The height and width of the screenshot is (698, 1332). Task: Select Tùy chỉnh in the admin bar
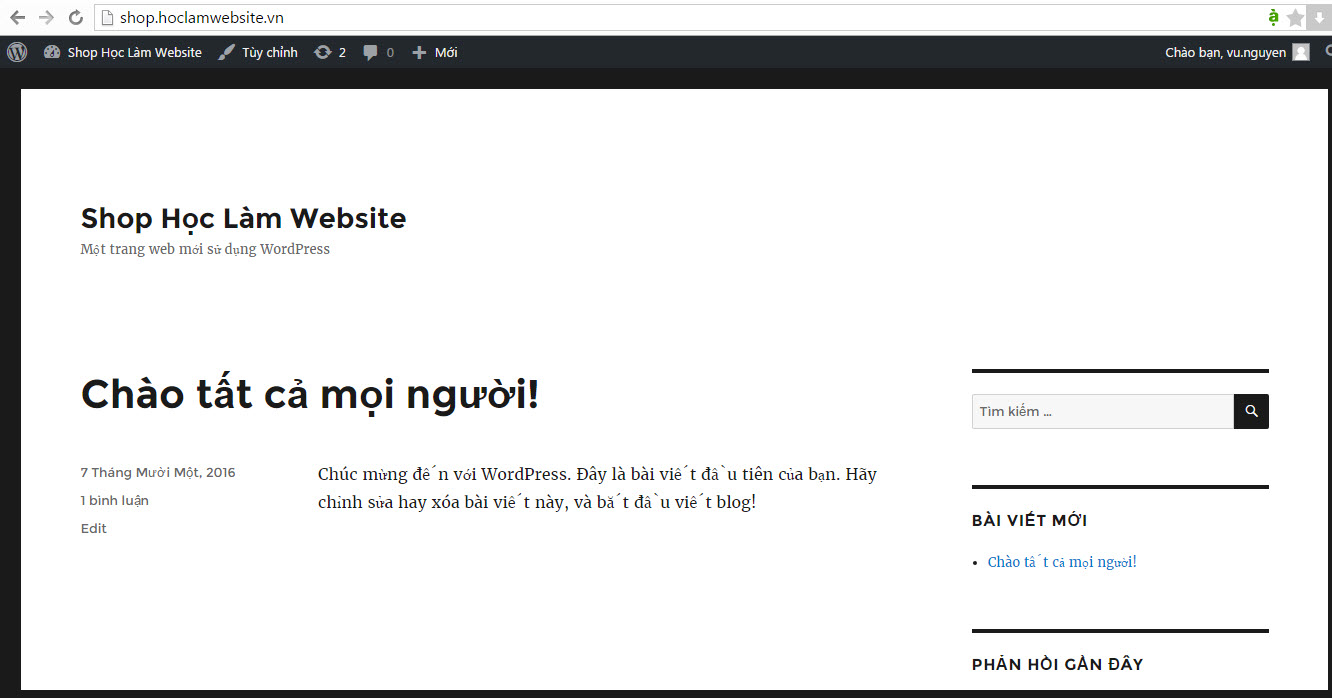(268, 51)
